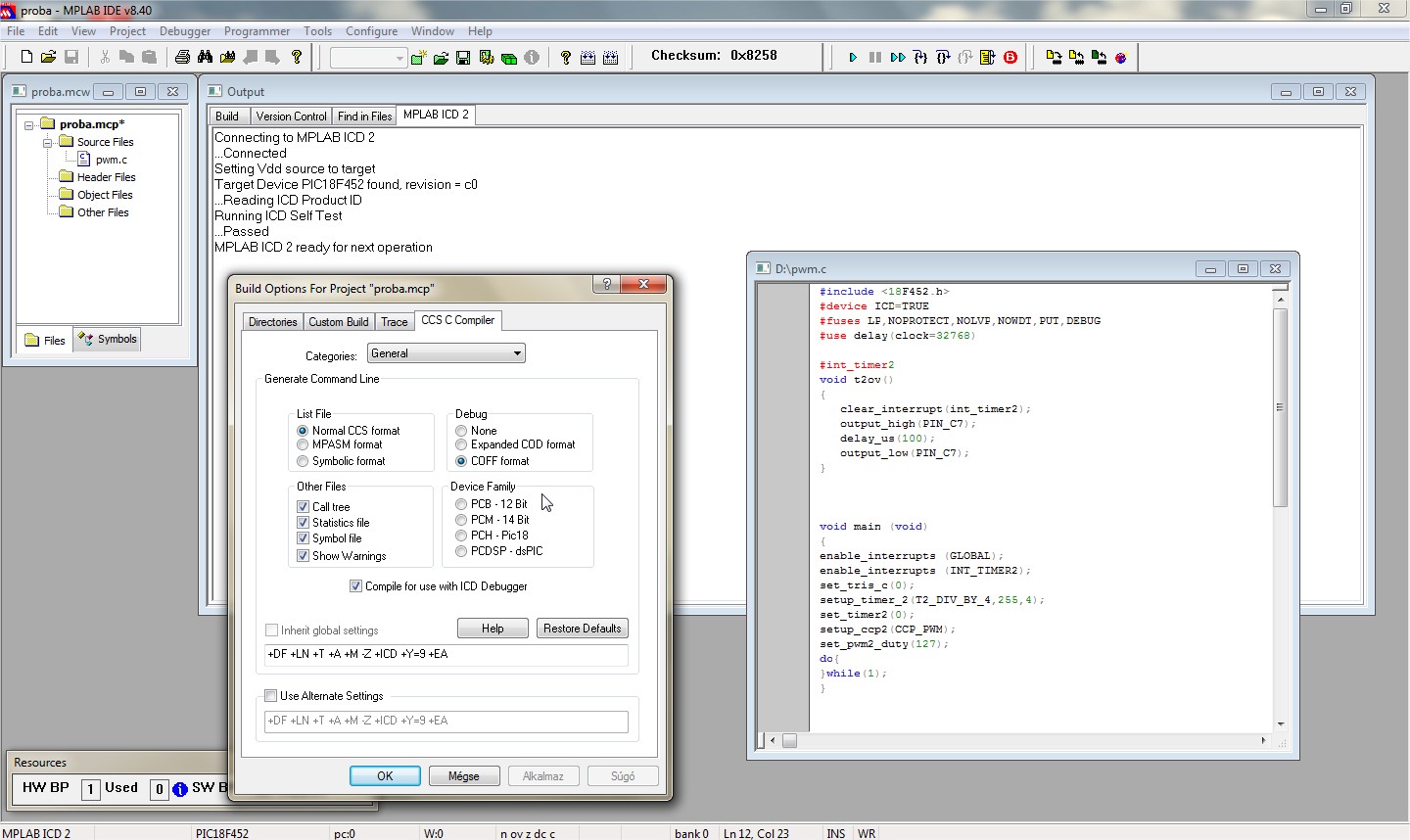
Task: Set Debug to None
Action: [x=461, y=431]
